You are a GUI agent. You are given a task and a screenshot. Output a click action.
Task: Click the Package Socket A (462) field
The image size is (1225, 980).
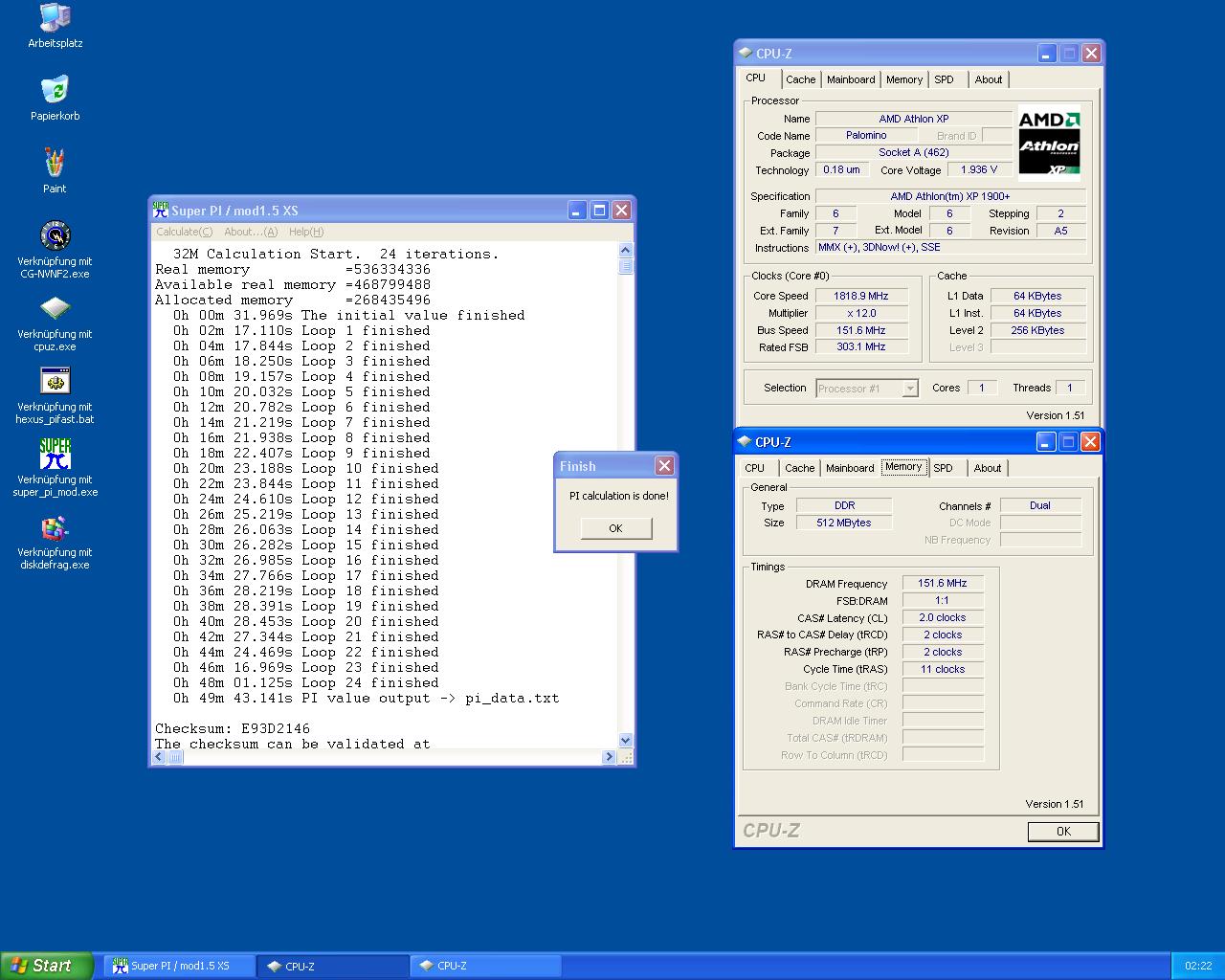click(x=914, y=152)
